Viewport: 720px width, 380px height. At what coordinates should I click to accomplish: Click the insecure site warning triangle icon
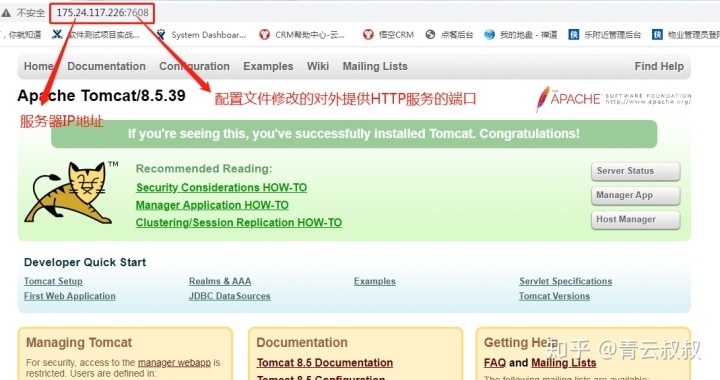[x=6, y=13]
